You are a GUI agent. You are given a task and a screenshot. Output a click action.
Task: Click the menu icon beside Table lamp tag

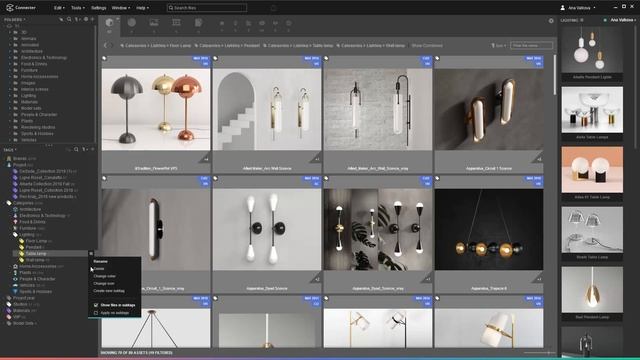click(x=91, y=253)
